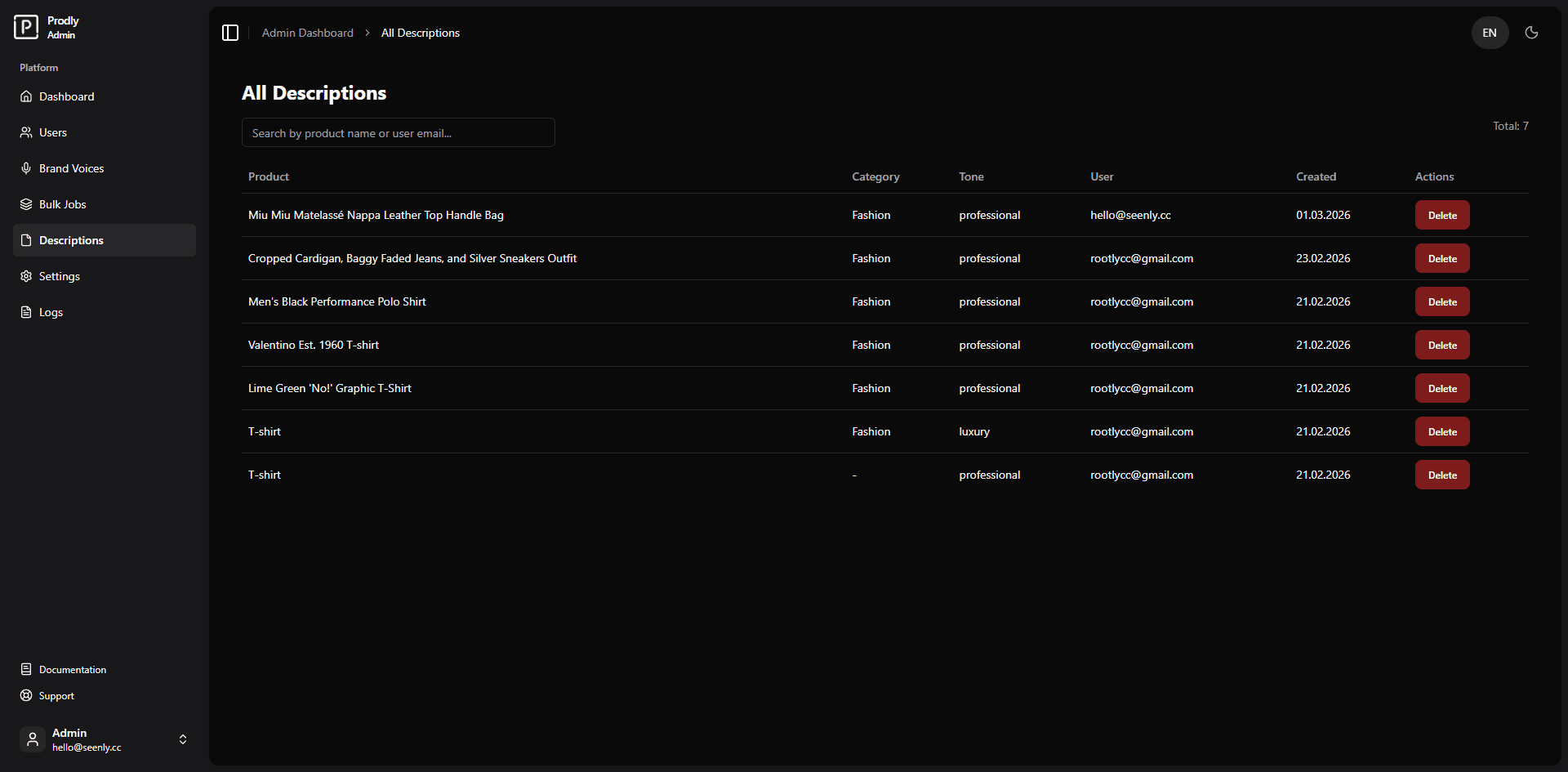Open the EN language selector
The image size is (1568, 772).
(1490, 33)
